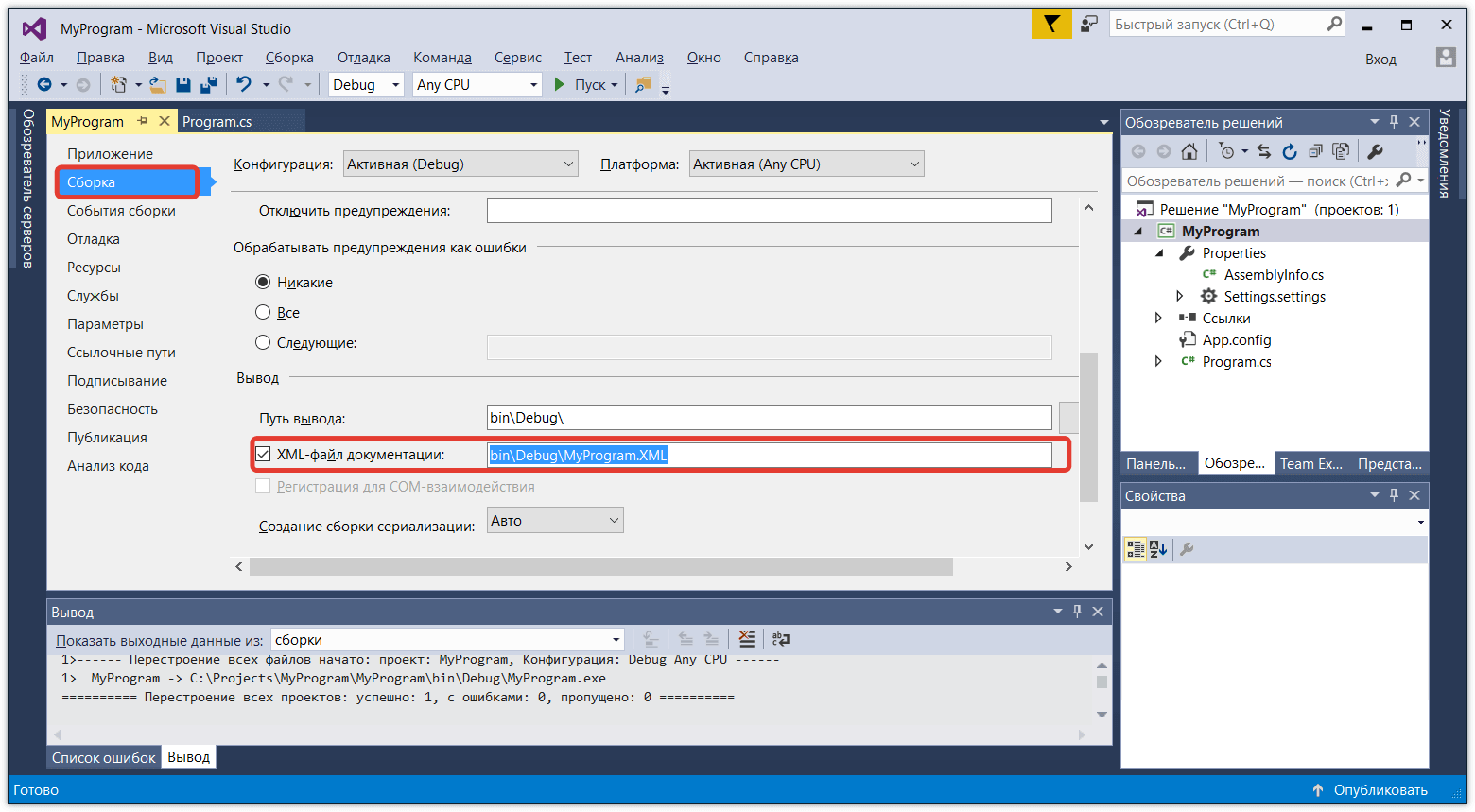The width and height of the screenshot is (1475, 812).
Task: Open the output source 'сборки' dropdown
Action: (x=447, y=640)
